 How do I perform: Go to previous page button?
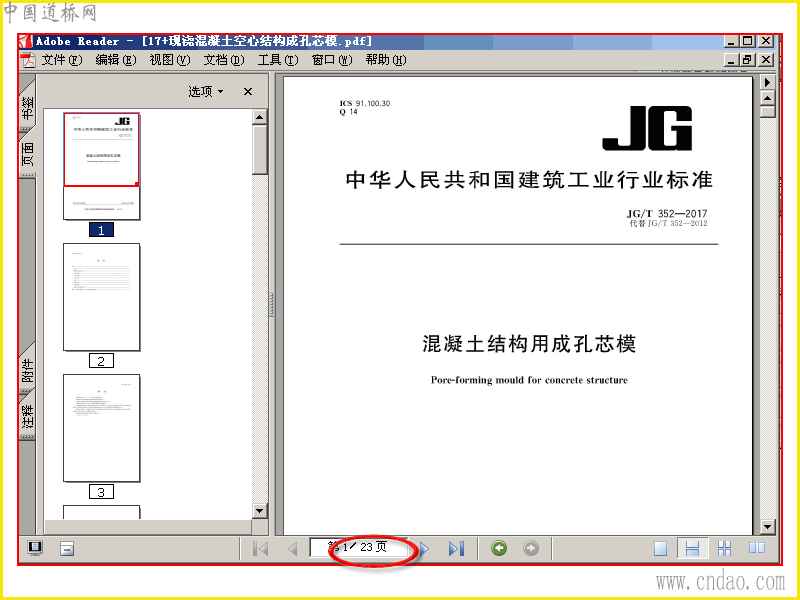(x=292, y=549)
